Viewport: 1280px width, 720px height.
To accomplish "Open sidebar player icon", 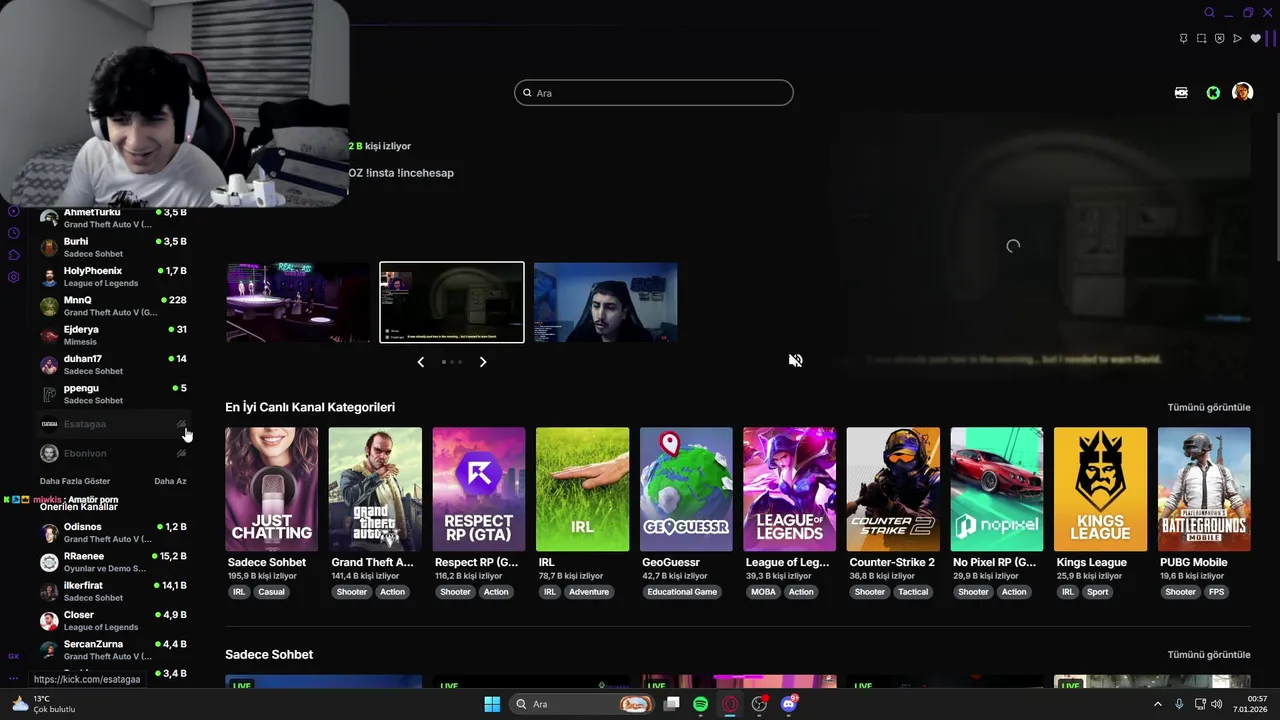I will [x=14, y=211].
